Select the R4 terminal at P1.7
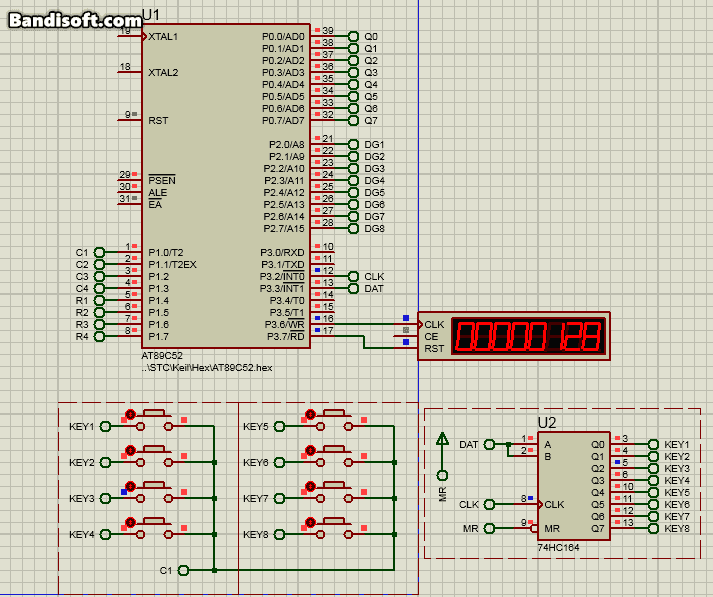The width and height of the screenshot is (713, 597). point(99,336)
